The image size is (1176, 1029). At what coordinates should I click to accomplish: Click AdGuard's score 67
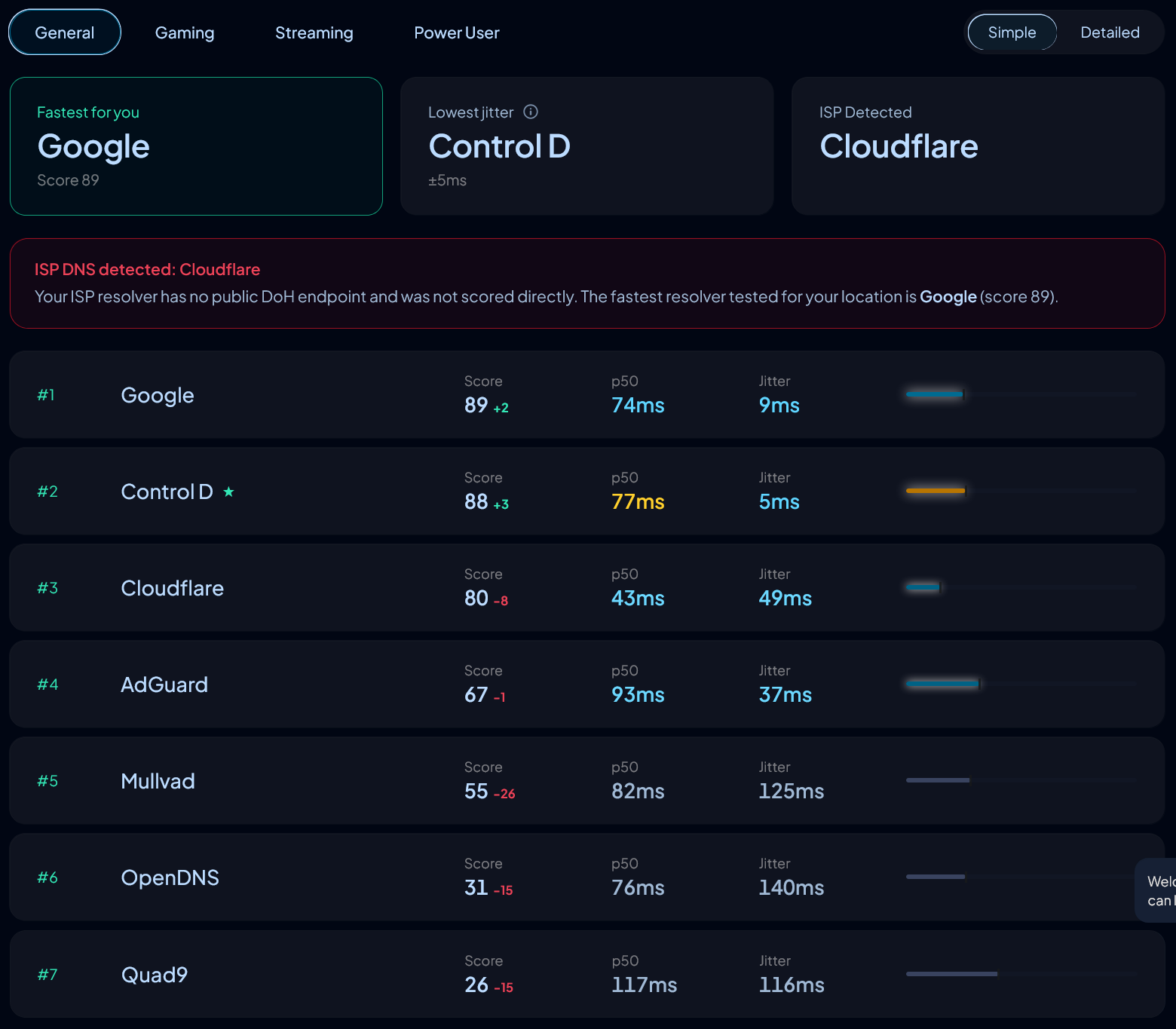coord(476,695)
